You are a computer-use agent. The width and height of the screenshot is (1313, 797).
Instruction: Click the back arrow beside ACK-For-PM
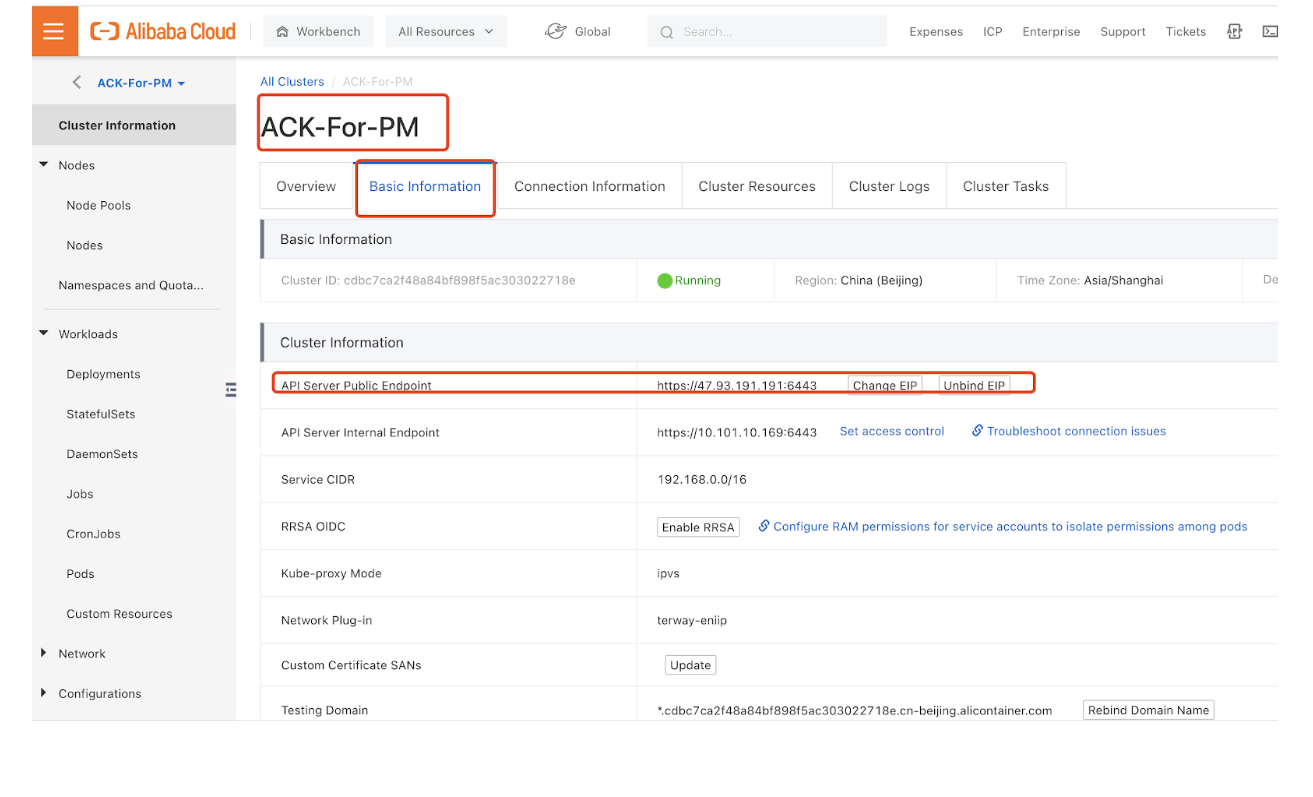pos(77,83)
